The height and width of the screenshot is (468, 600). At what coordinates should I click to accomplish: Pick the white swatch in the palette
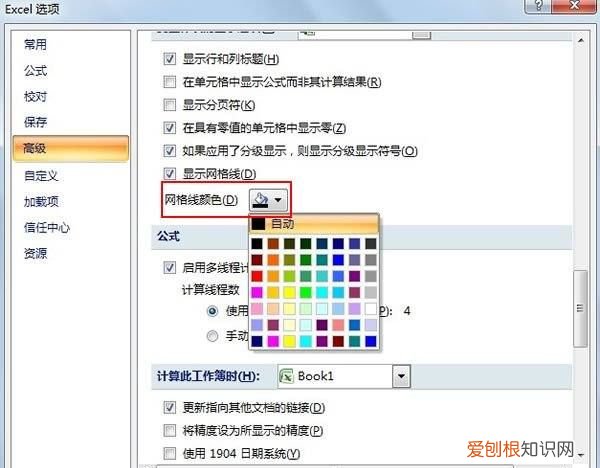370,308
